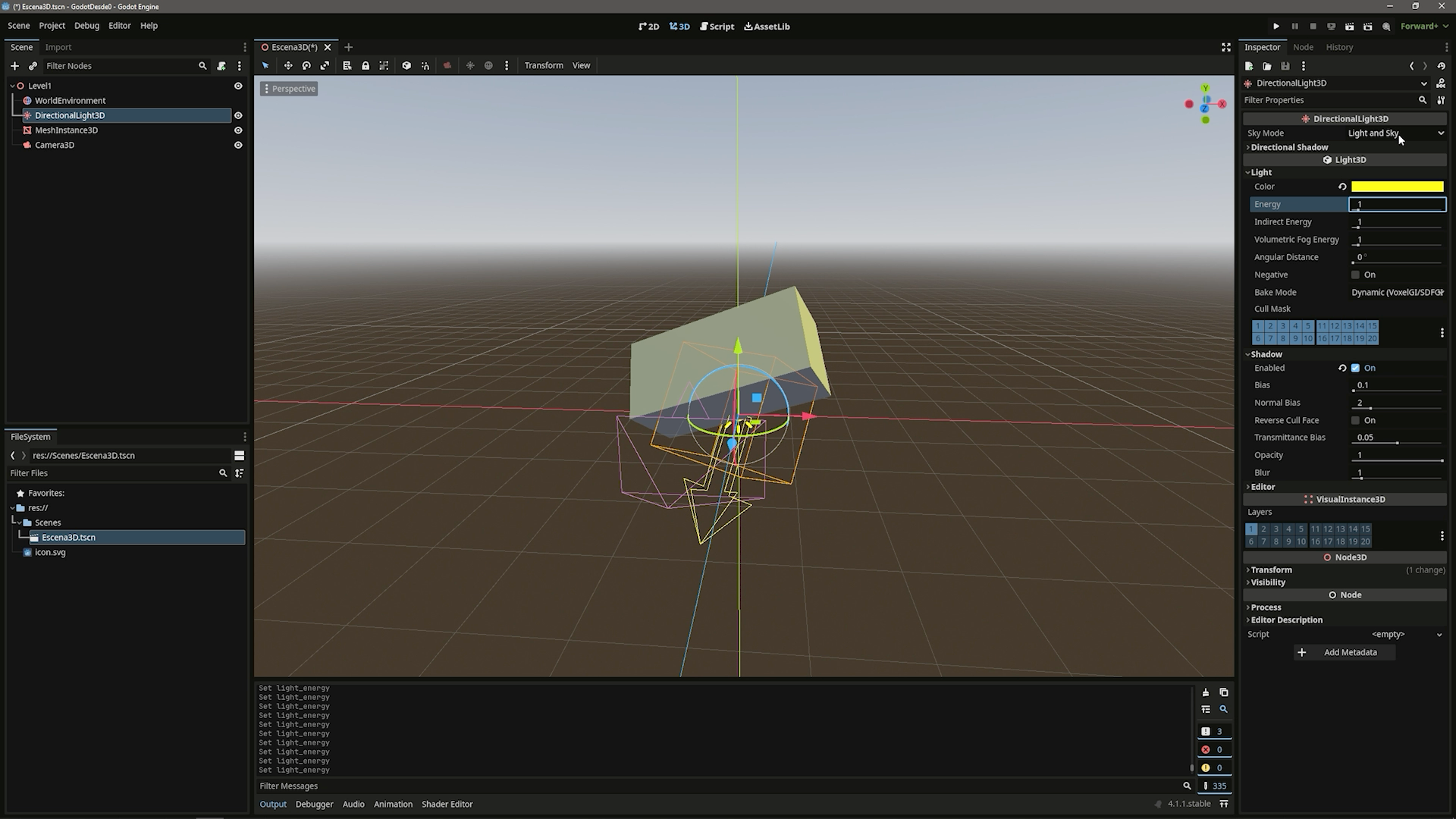Select the Rotate mode tool
The width and height of the screenshot is (1456, 819).
click(x=306, y=66)
